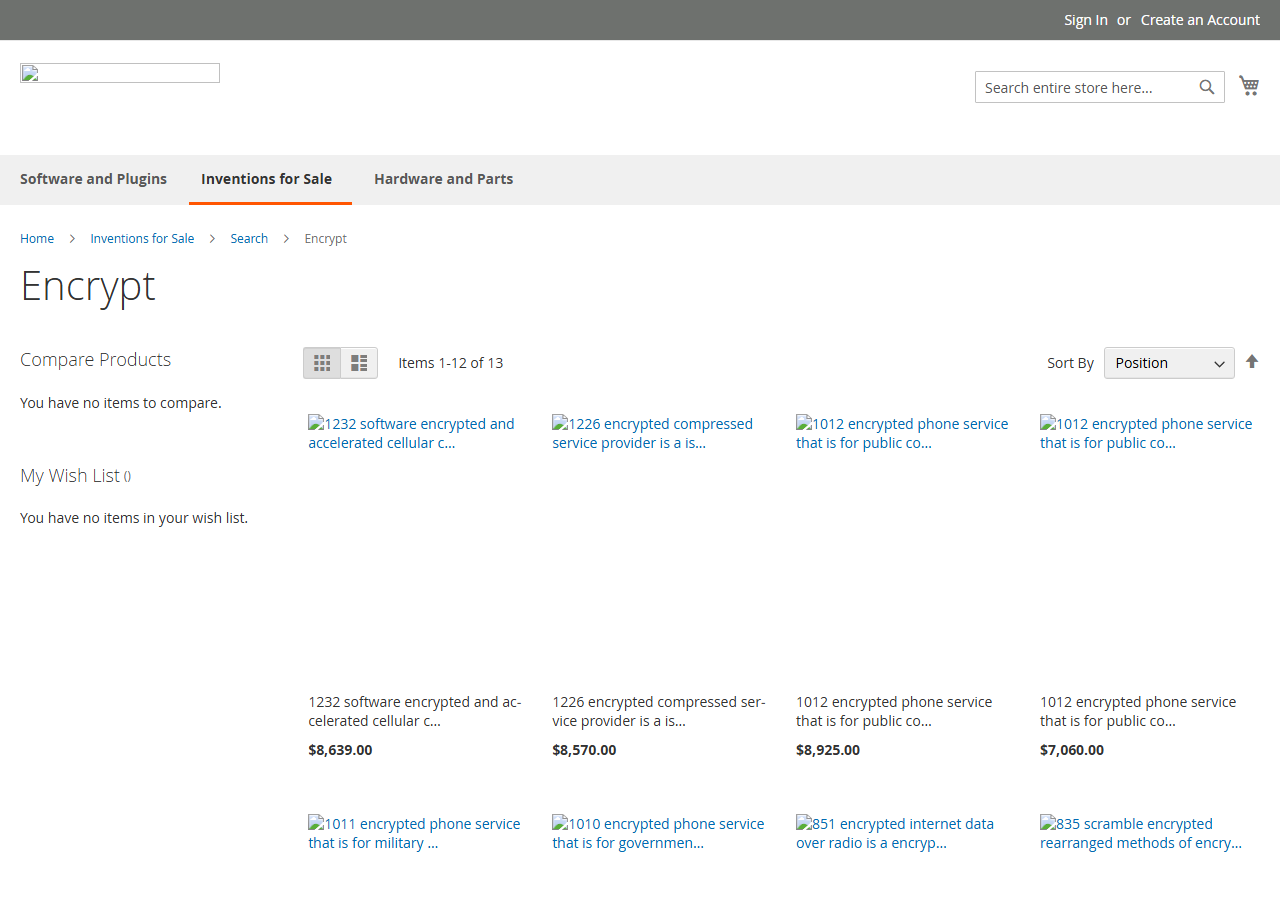Click the search magnifier icon

point(1207,87)
